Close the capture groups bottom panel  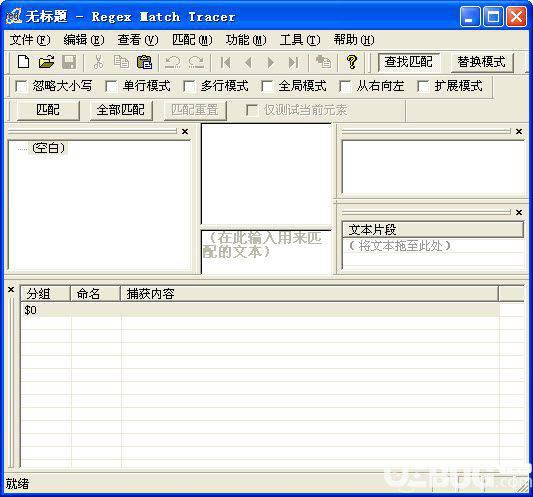[11, 290]
